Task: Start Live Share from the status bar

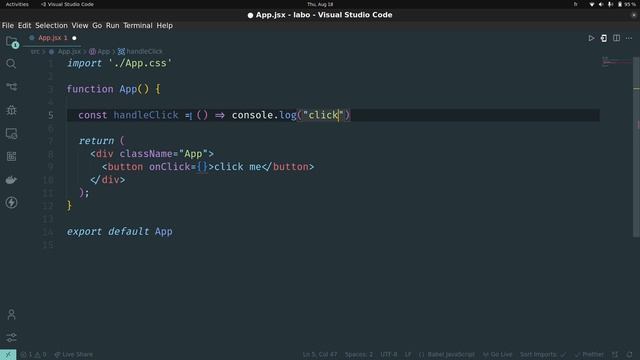Action: (73, 355)
